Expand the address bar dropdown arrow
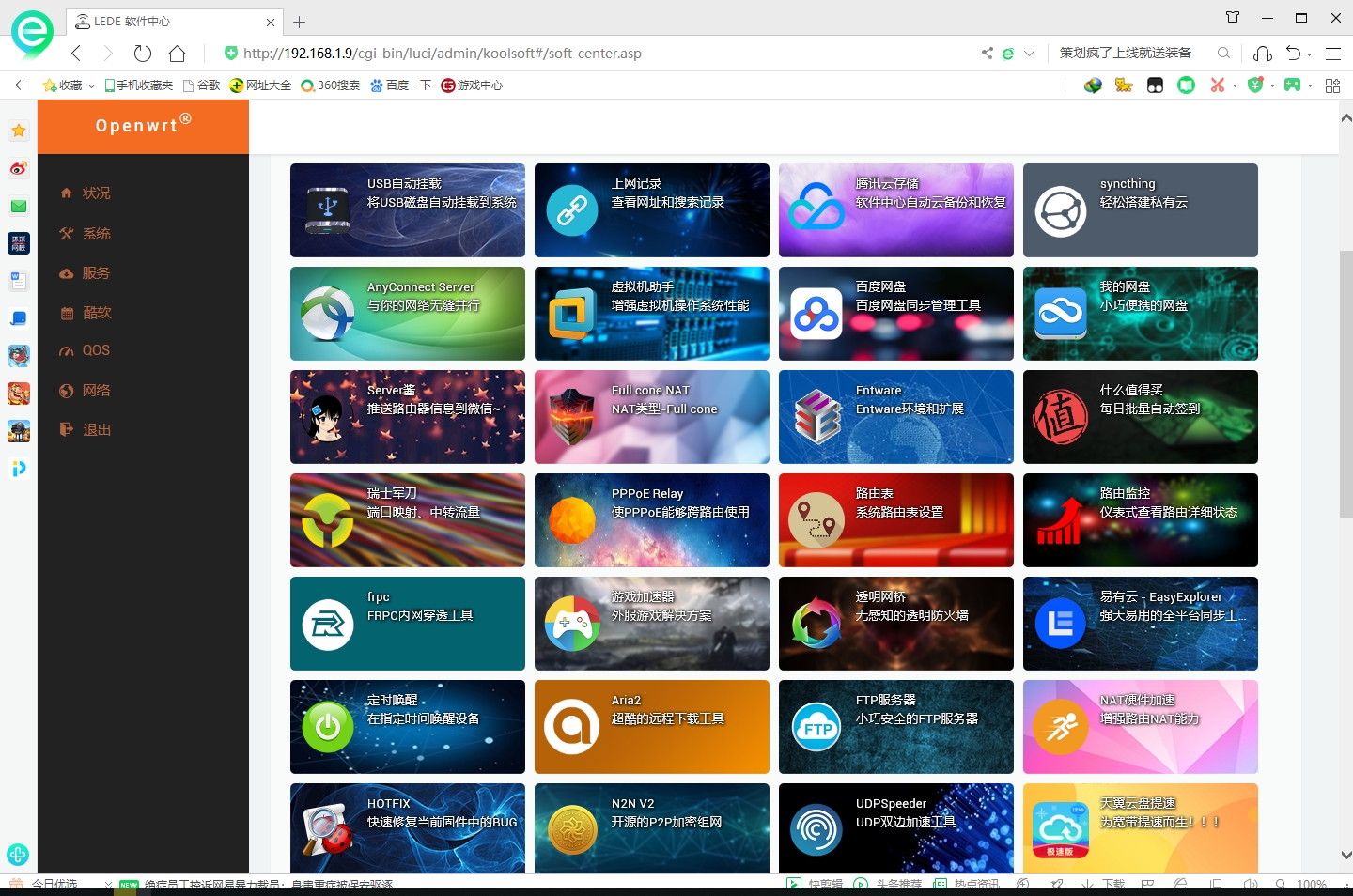1353x896 pixels. pyautogui.click(x=1029, y=54)
